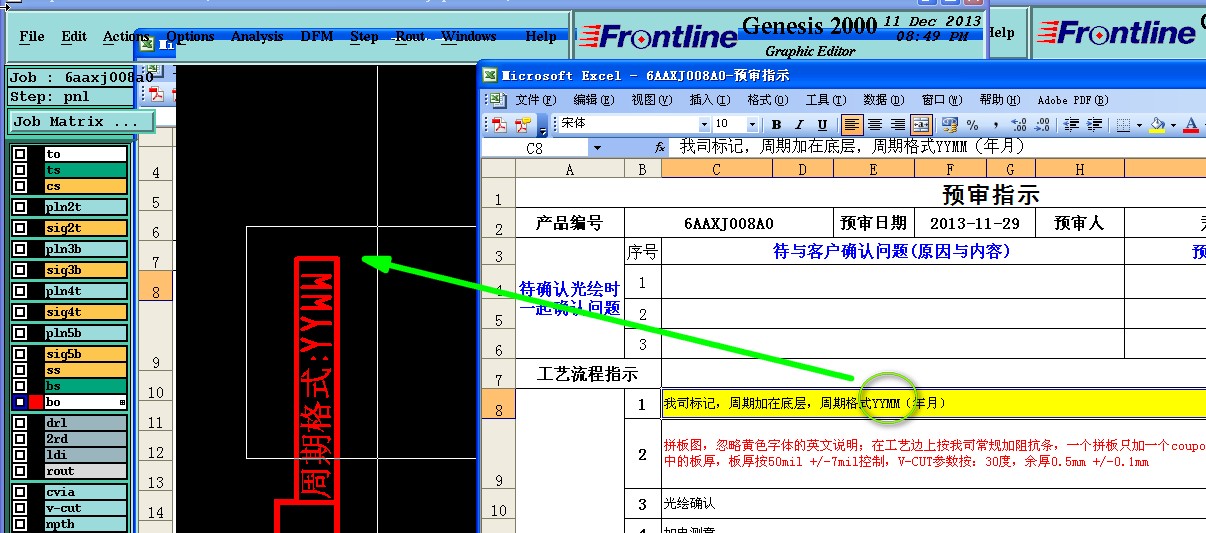Open the 数据(D) menu in Excel
The image size is (1206, 533).
tap(883, 100)
